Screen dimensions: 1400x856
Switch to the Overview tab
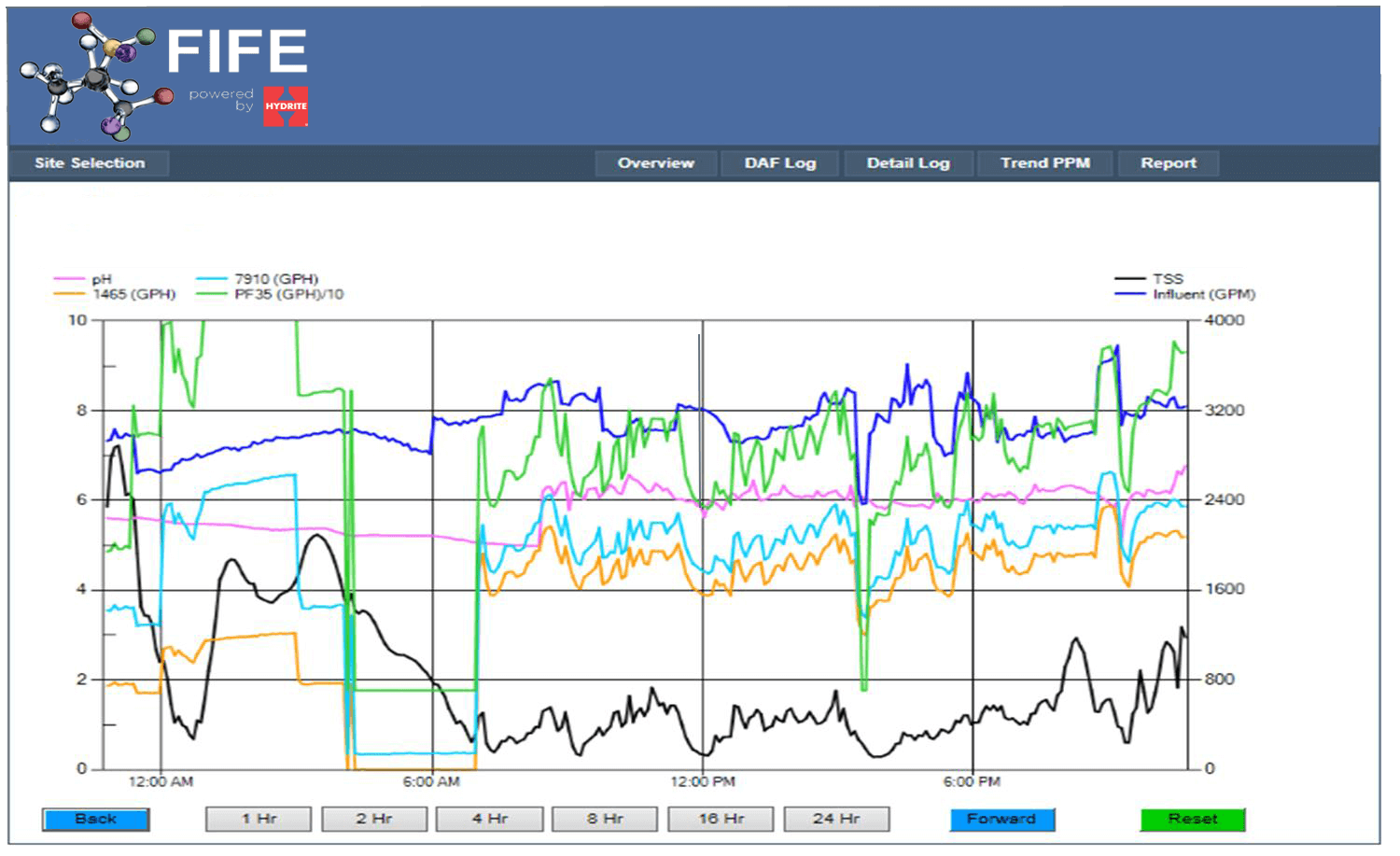pos(655,163)
